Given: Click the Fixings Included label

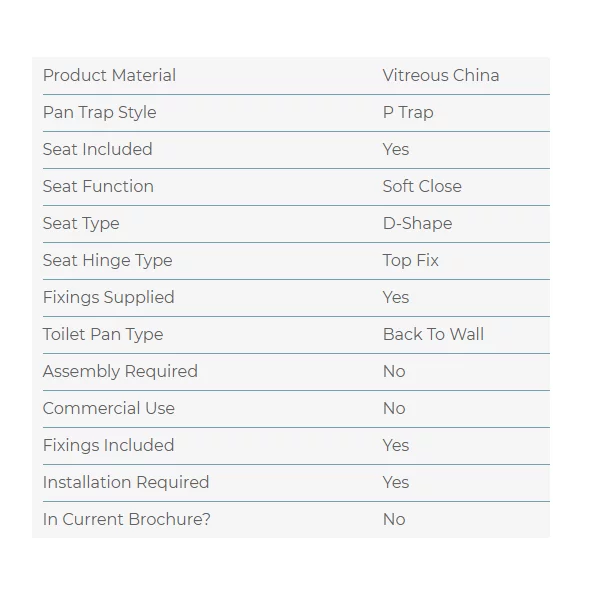Looking at the screenshot, I should click(x=108, y=446).
